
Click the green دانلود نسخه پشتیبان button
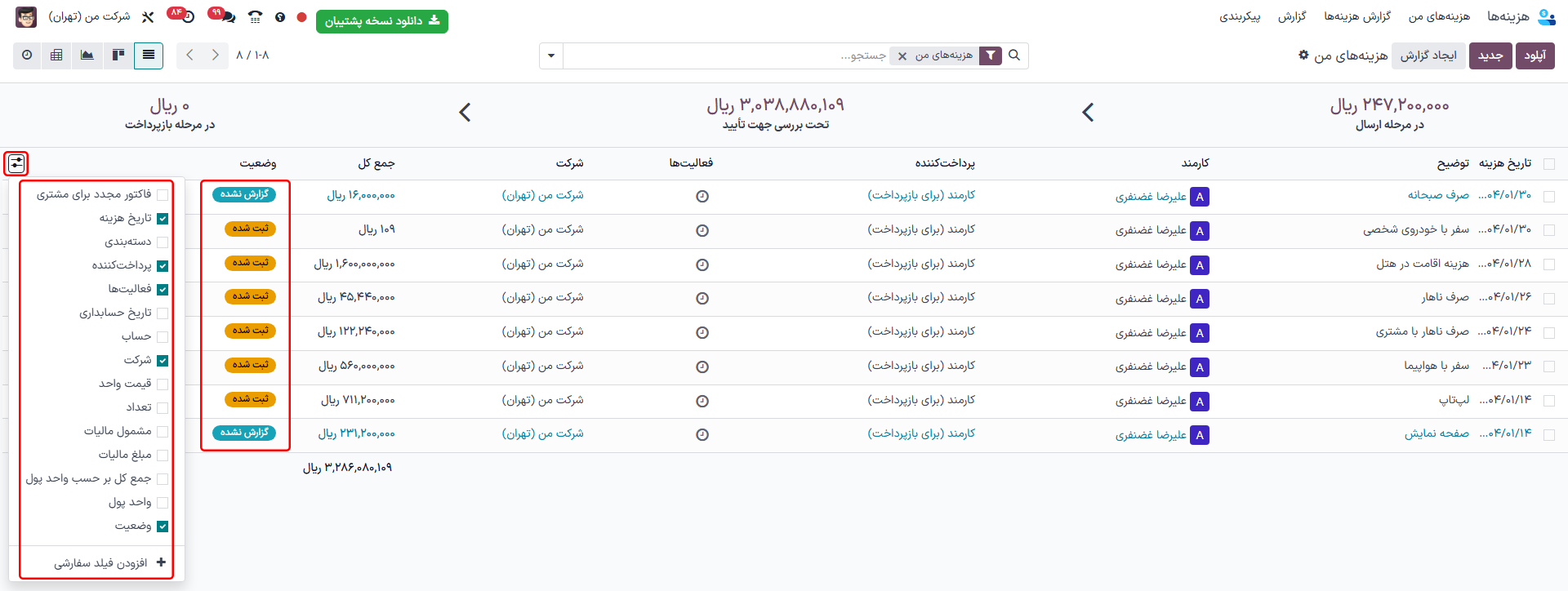pyautogui.click(x=381, y=20)
